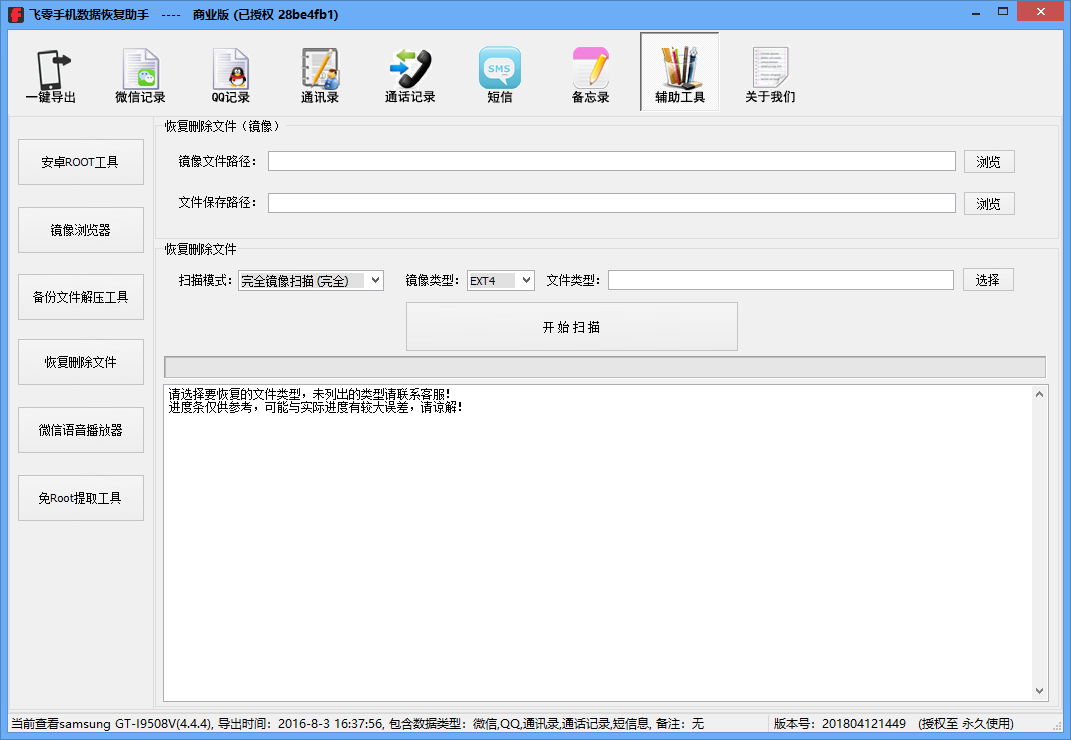1071x740 pixels.
Task: Open the 镜像浏览器 image browser
Action: 80,229
